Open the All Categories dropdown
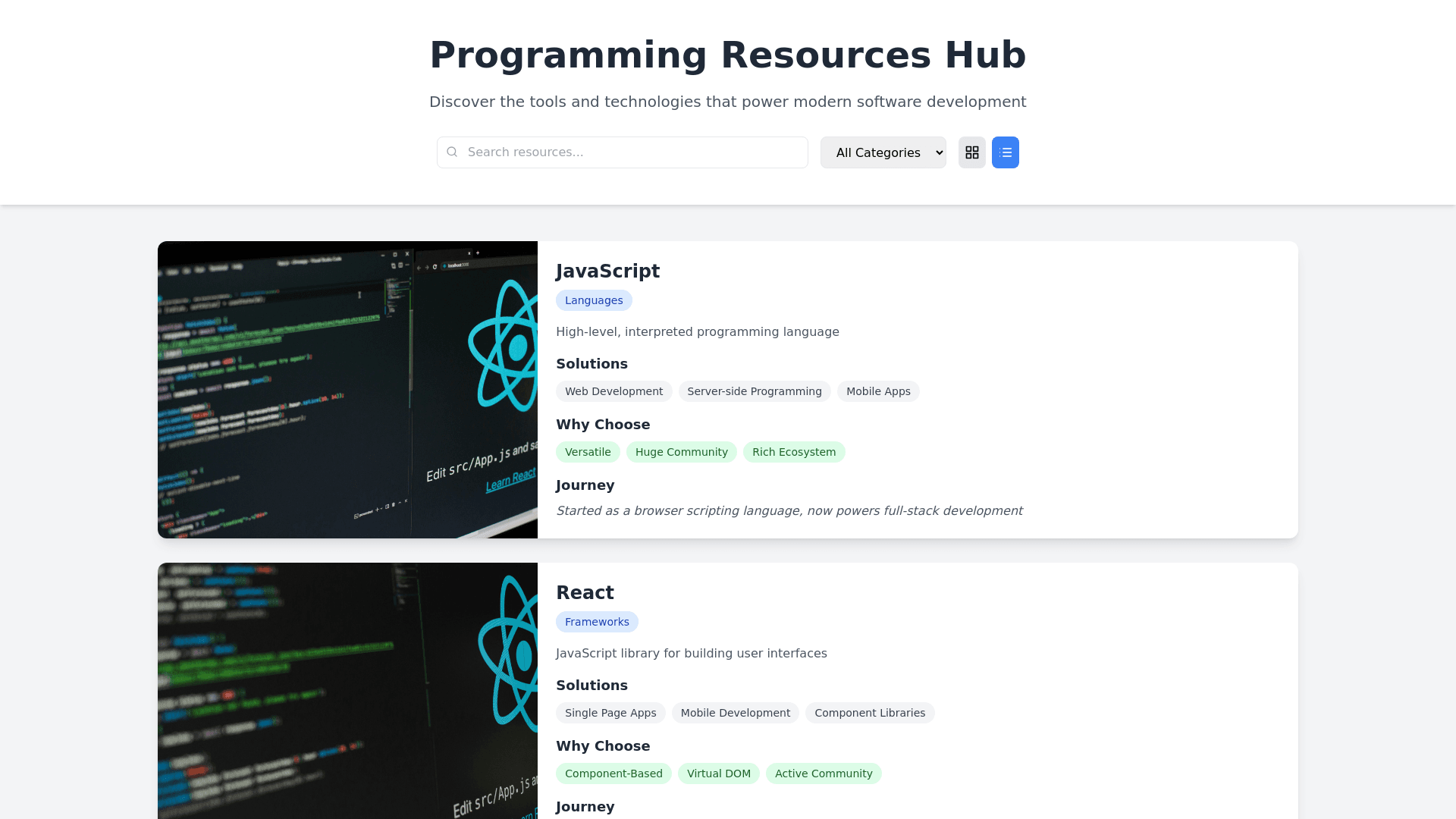This screenshot has width=1456, height=819. pos(883,152)
